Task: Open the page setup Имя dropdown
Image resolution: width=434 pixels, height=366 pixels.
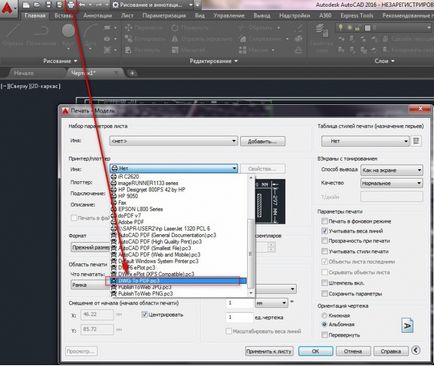Action: click(x=173, y=141)
